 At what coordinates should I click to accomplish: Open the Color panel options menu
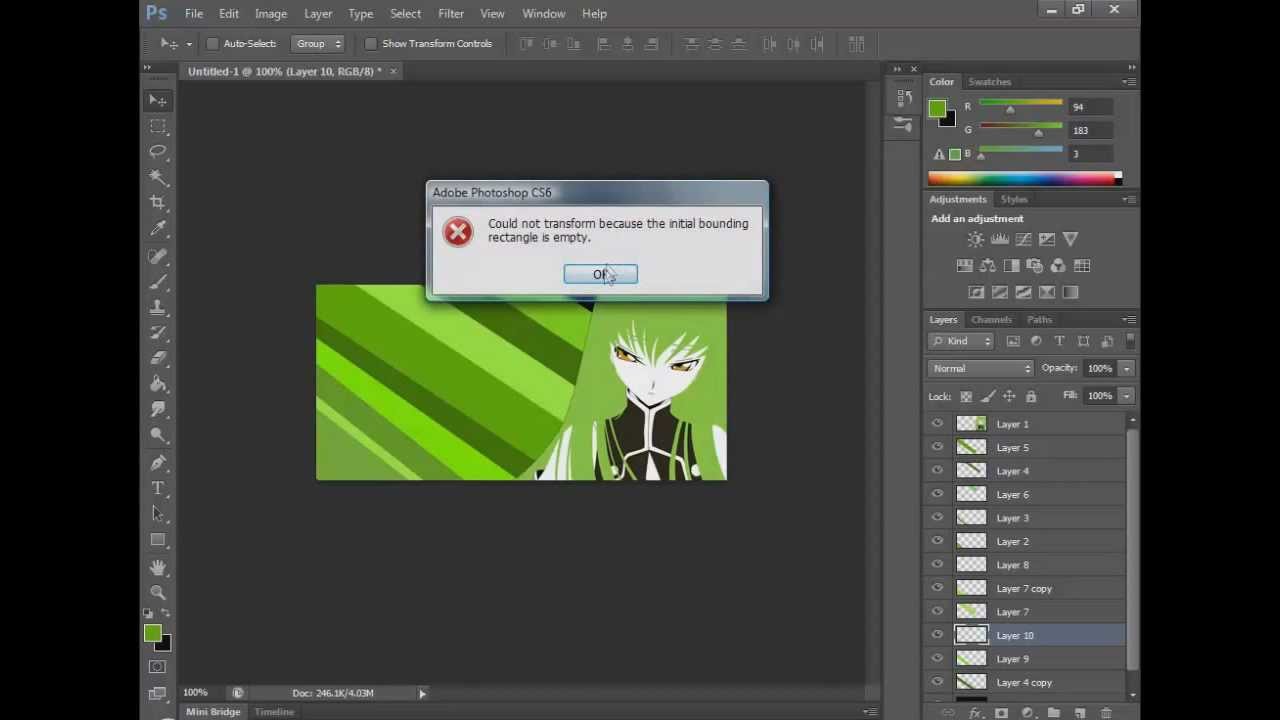tap(1128, 82)
